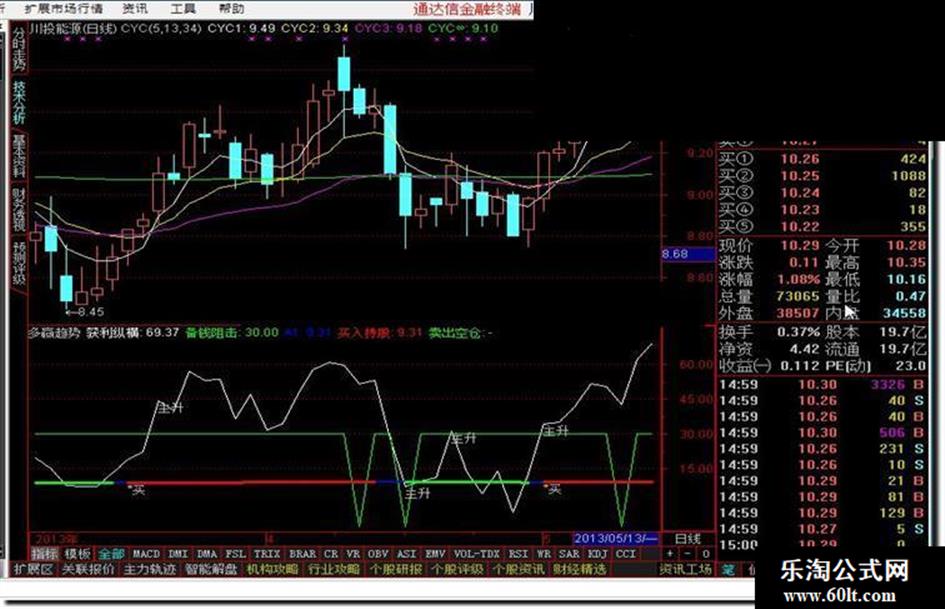The height and width of the screenshot is (609, 945).
Task: Open the 帮助 menu
Action: [x=231, y=8]
